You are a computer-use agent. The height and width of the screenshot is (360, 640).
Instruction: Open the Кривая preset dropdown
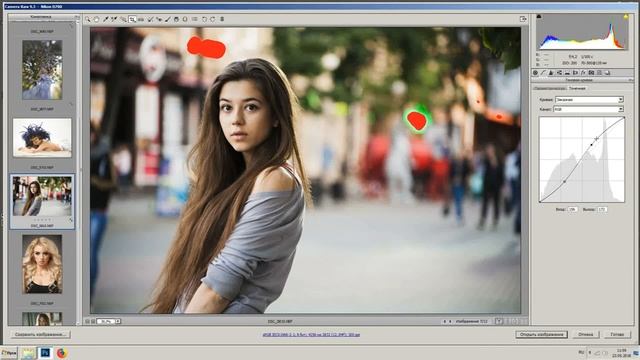tap(589, 100)
